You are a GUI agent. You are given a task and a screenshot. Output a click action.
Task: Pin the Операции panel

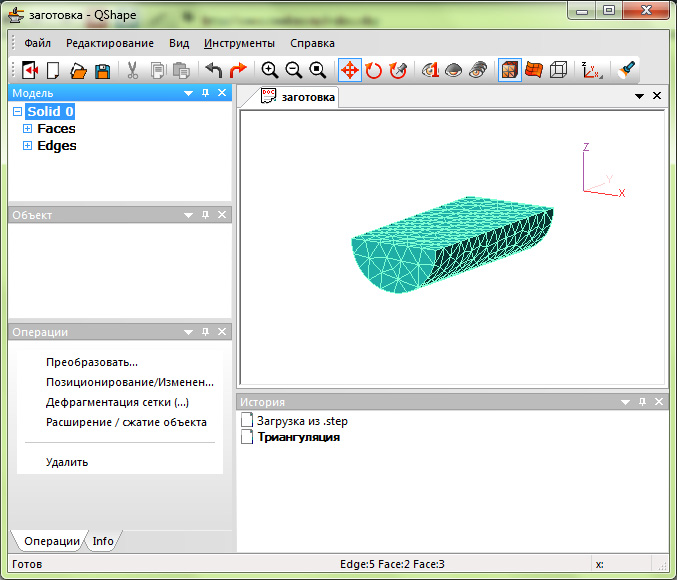click(206, 332)
